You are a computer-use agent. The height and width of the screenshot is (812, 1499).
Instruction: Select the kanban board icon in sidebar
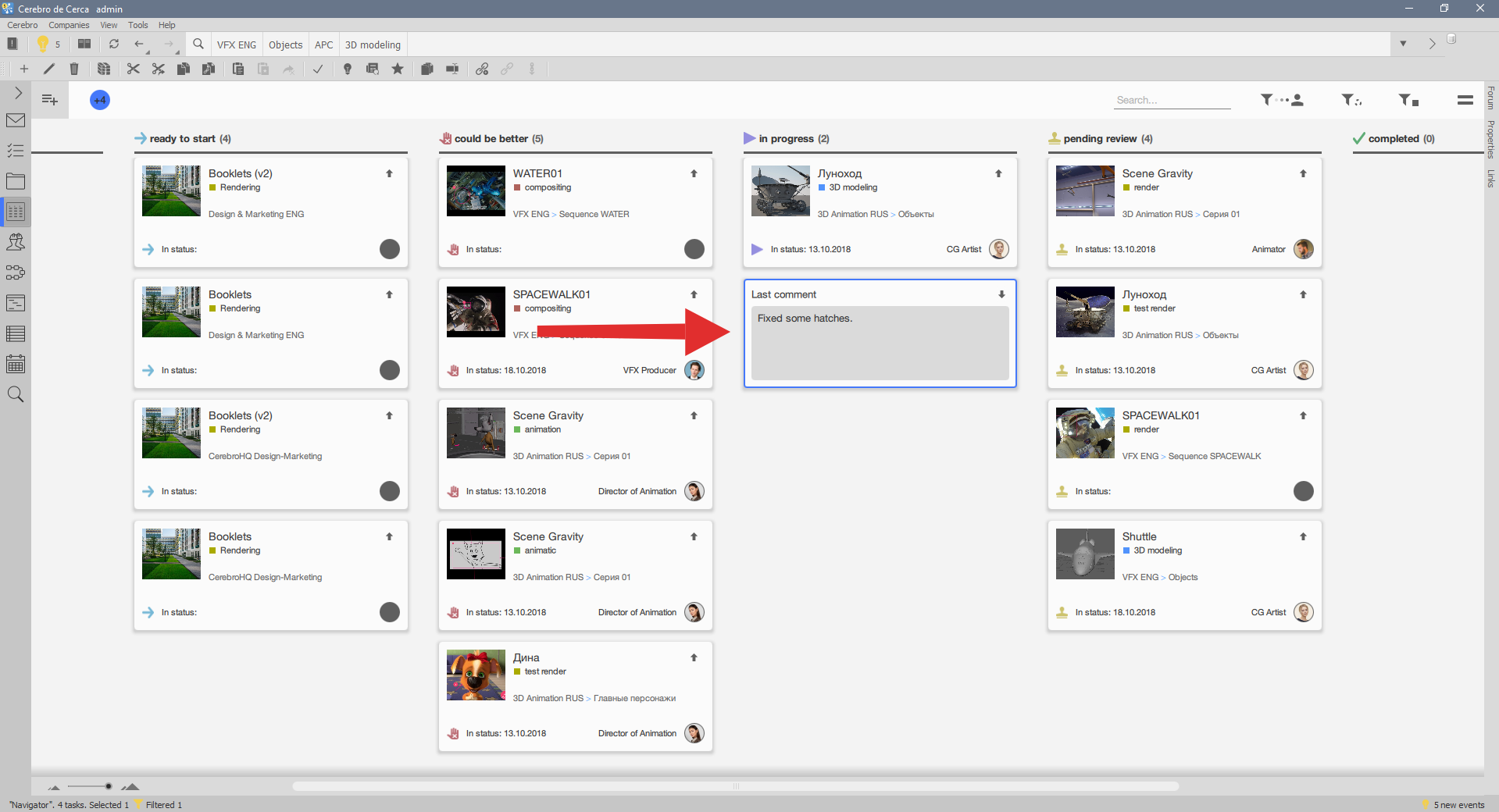pos(16,212)
